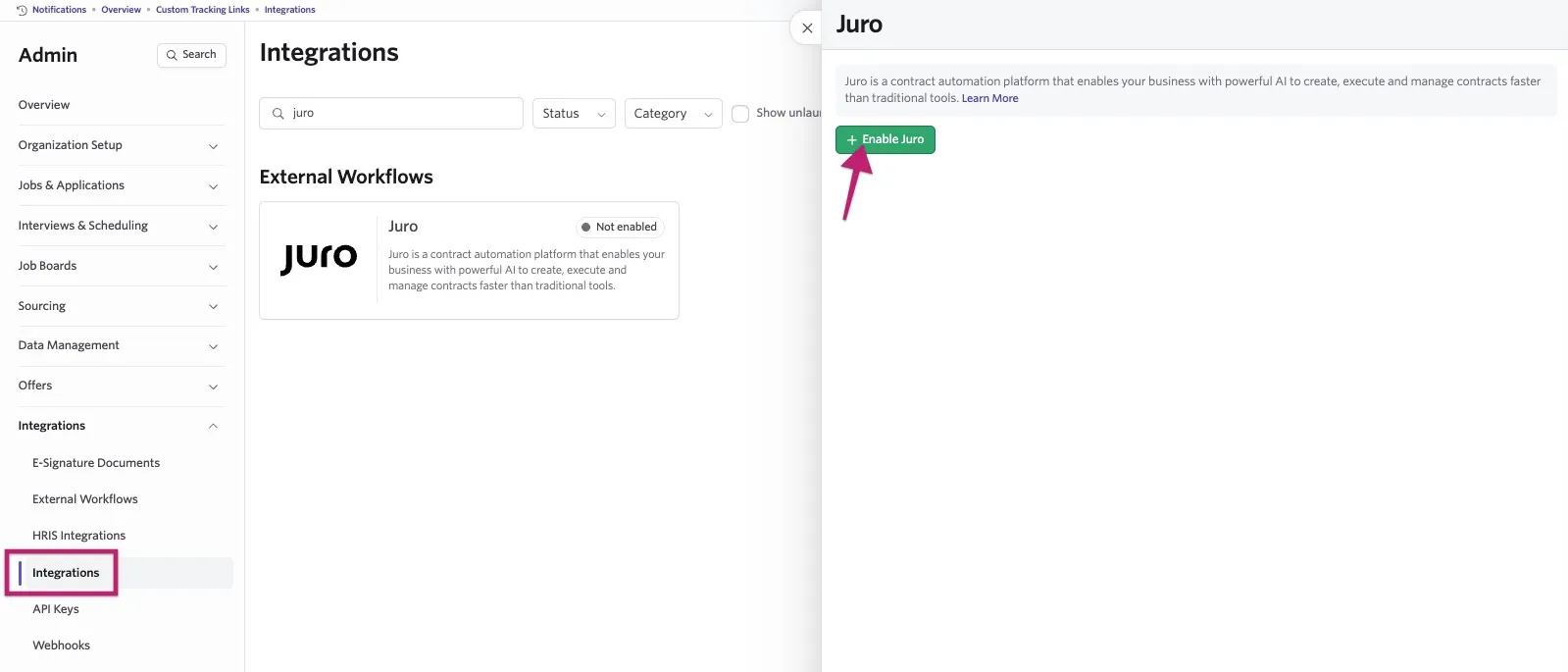1568x672 pixels.
Task: Open the Notifications breadcrumb link
Action: [x=59, y=10]
